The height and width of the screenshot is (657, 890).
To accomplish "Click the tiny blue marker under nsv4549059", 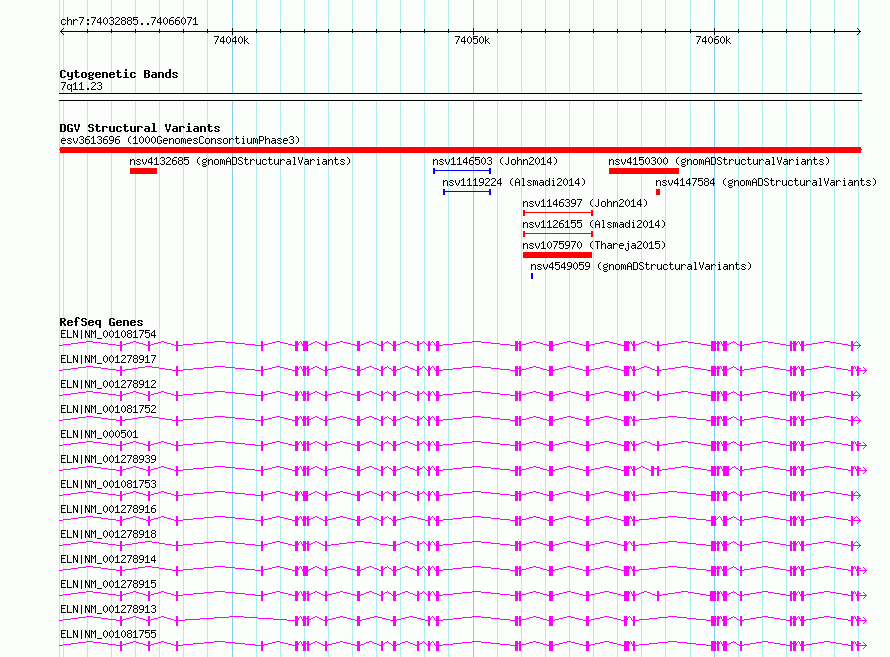I will pos(532,276).
